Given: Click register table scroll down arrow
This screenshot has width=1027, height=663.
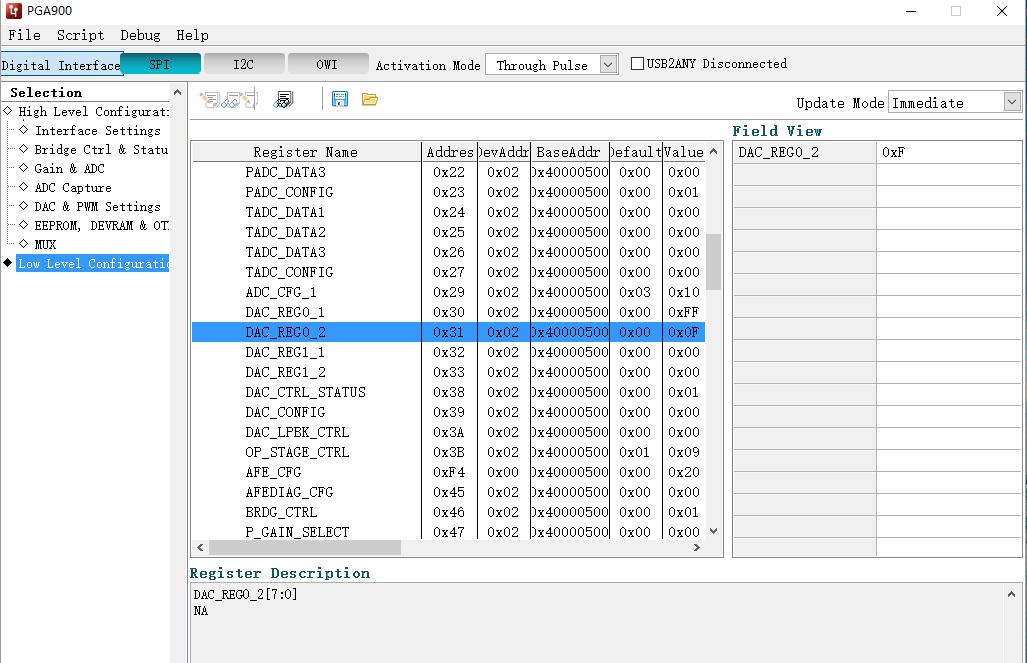Looking at the screenshot, I should [x=714, y=531].
